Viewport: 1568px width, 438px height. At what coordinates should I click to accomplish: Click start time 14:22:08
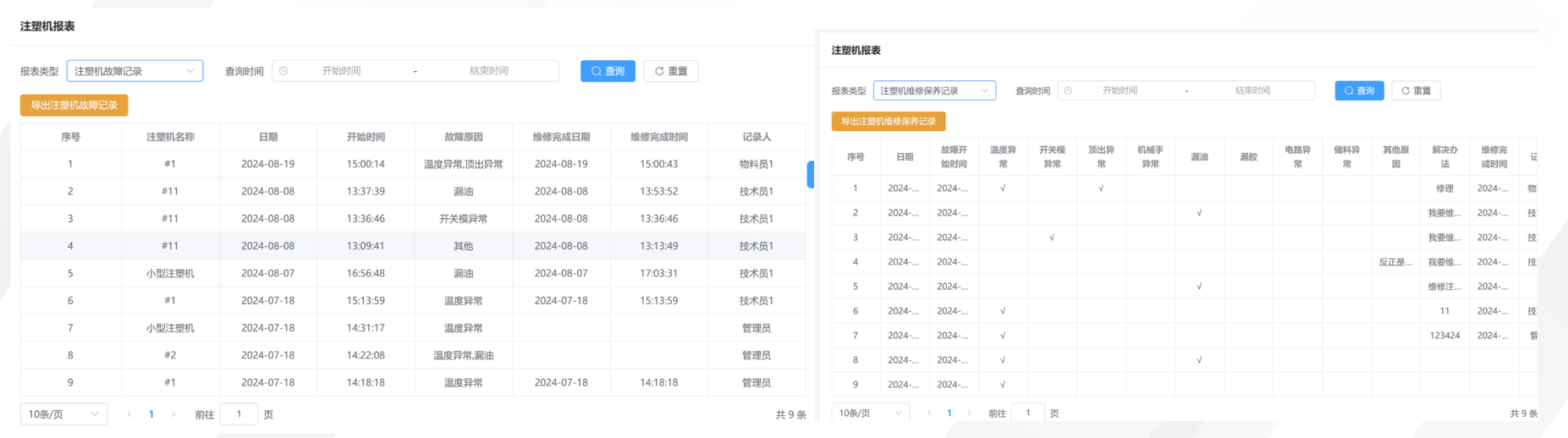[366, 355]
